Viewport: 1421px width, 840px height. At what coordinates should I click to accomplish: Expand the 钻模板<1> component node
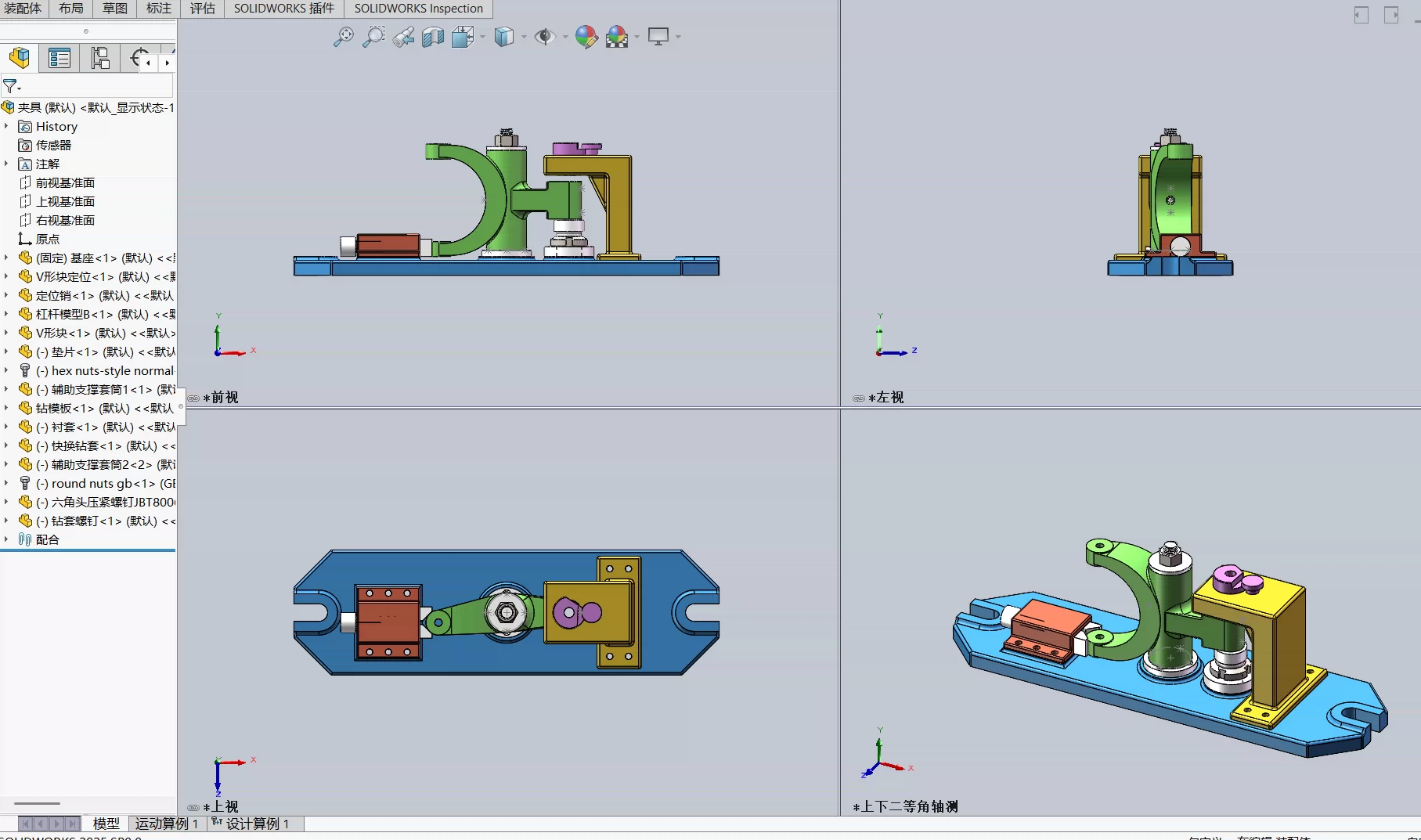point(6,408)
